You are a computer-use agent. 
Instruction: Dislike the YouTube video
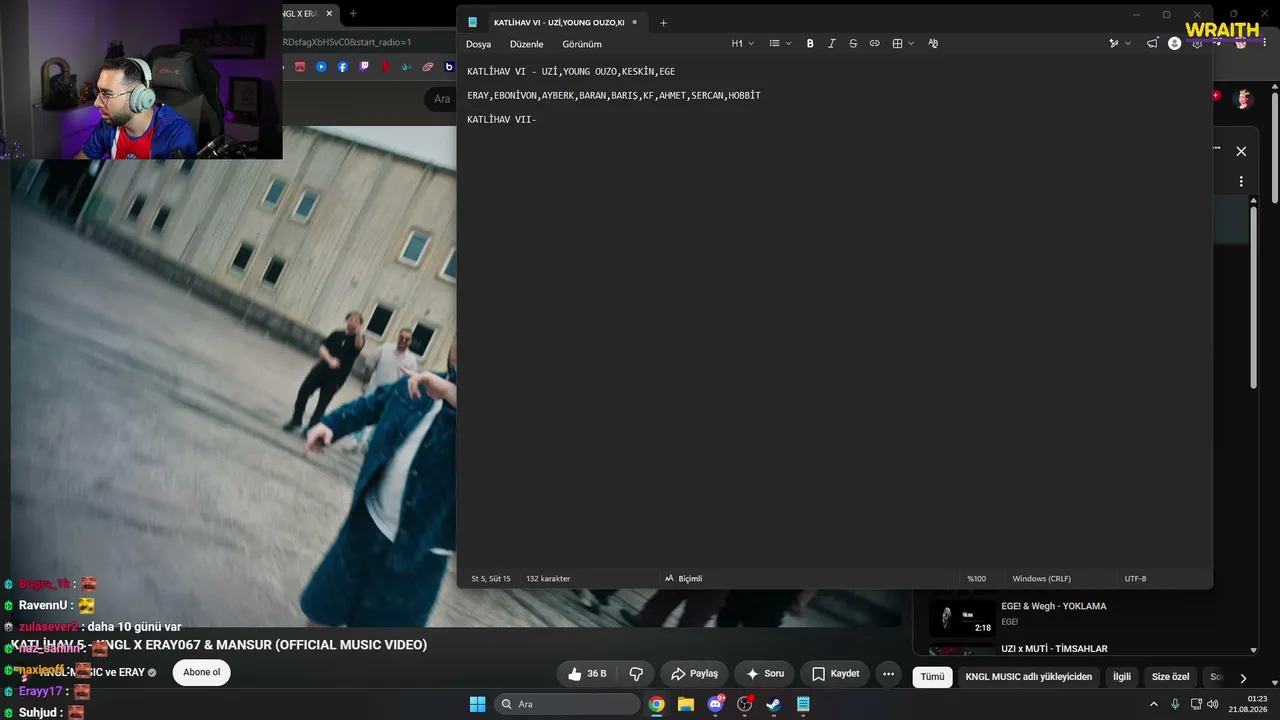[636, 674]
